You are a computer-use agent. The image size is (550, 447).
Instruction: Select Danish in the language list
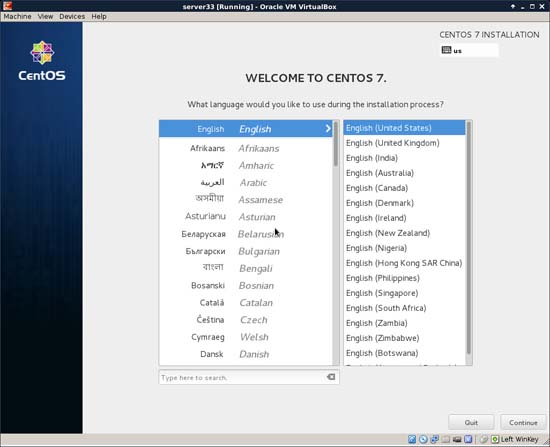tap(246, 354)
